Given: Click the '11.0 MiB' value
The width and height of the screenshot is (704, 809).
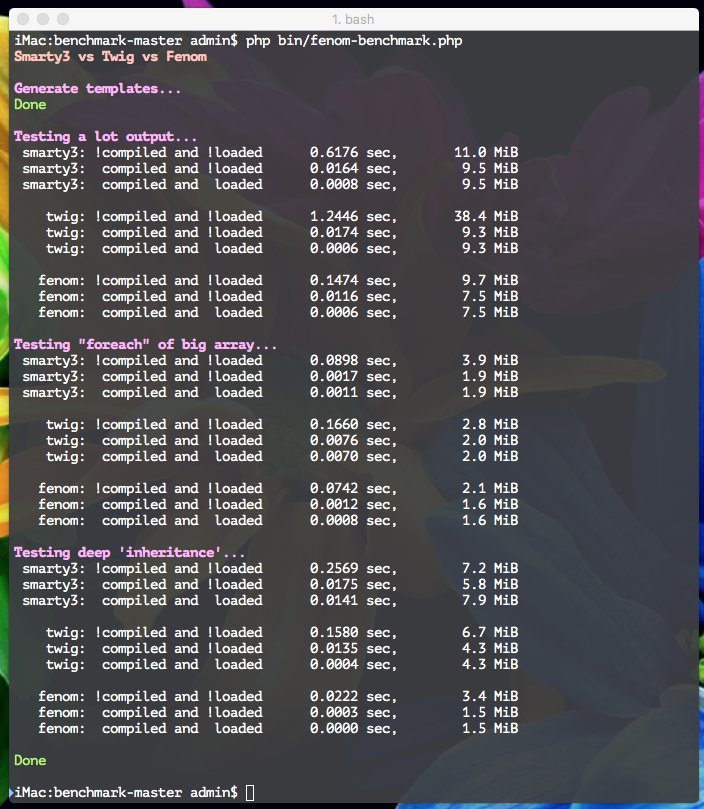Looking at the screenshot, I should 486,153.
